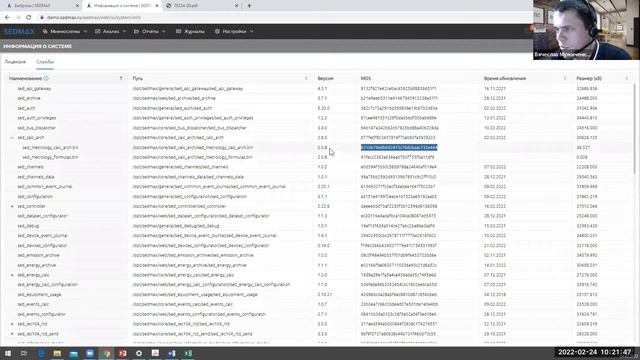Select the sed_energy_calc_configuration row name

coord(47,284)
